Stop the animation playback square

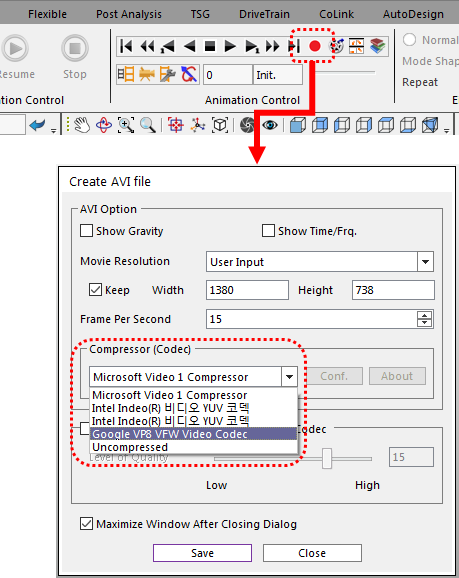click(x=210, y=46)
